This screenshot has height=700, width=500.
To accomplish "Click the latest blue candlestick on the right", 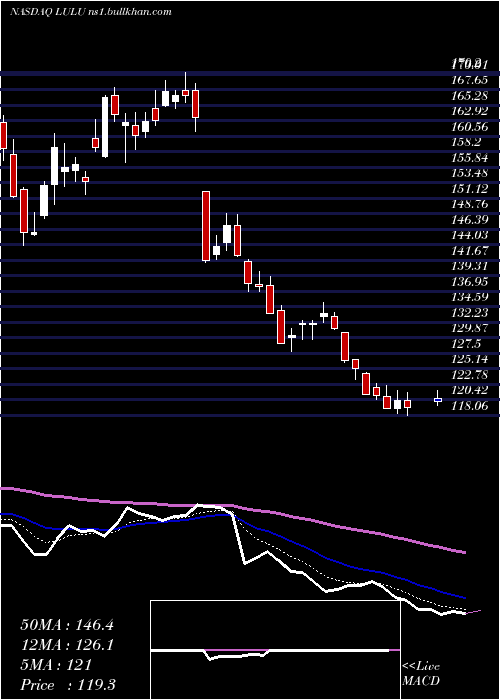I will tap(438, 399).
